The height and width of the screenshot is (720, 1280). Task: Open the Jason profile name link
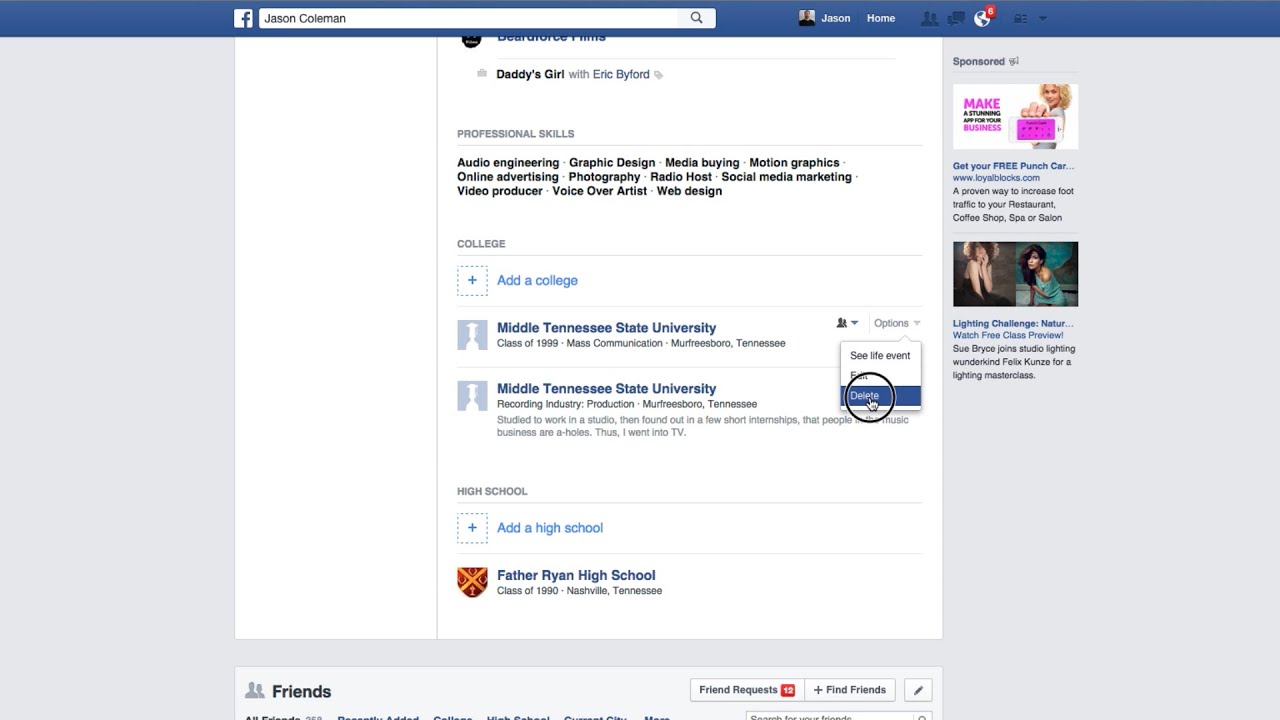point(836,18)
